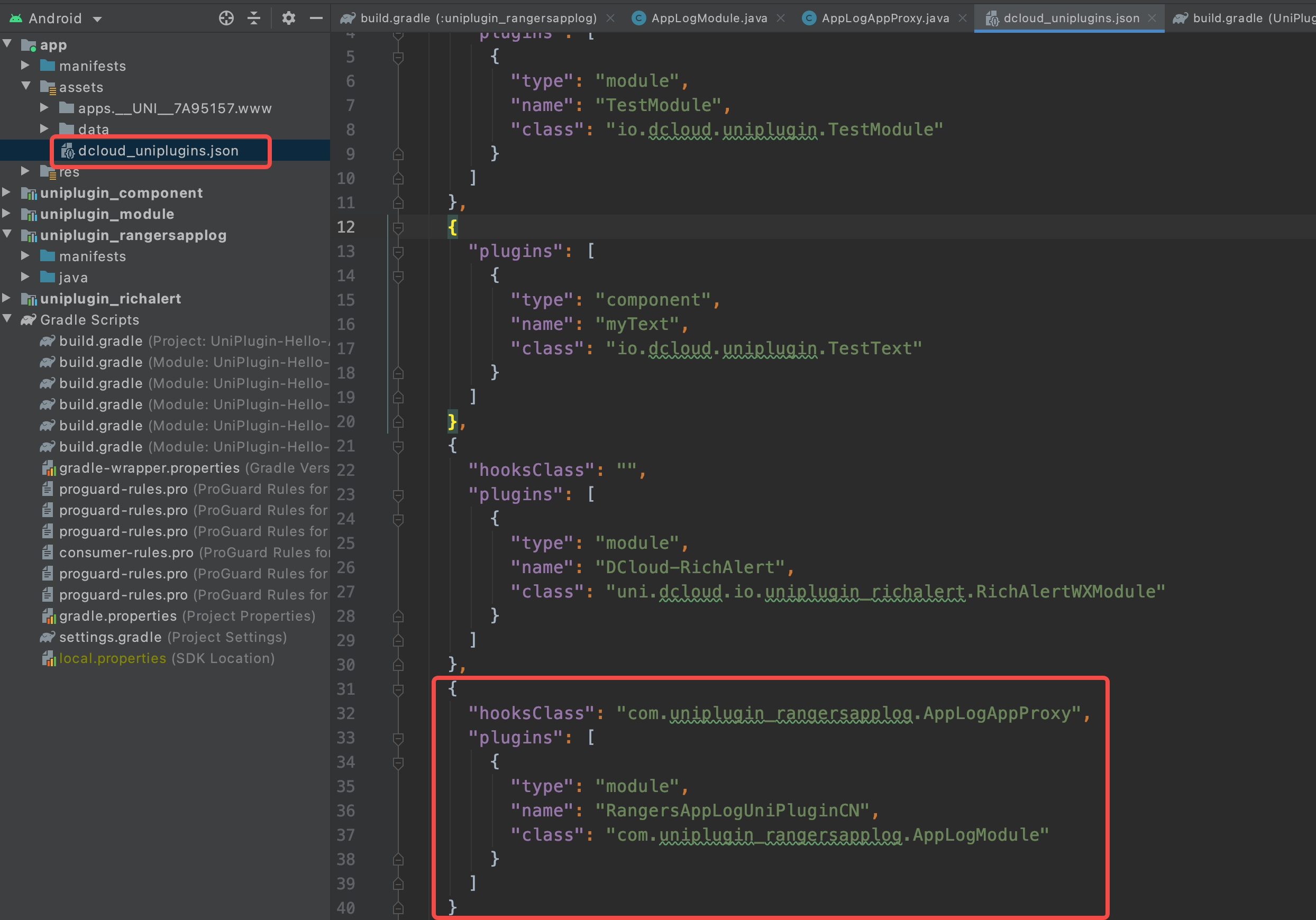
Task: Fold the plugins array at line 23
Action: point(398,495)
